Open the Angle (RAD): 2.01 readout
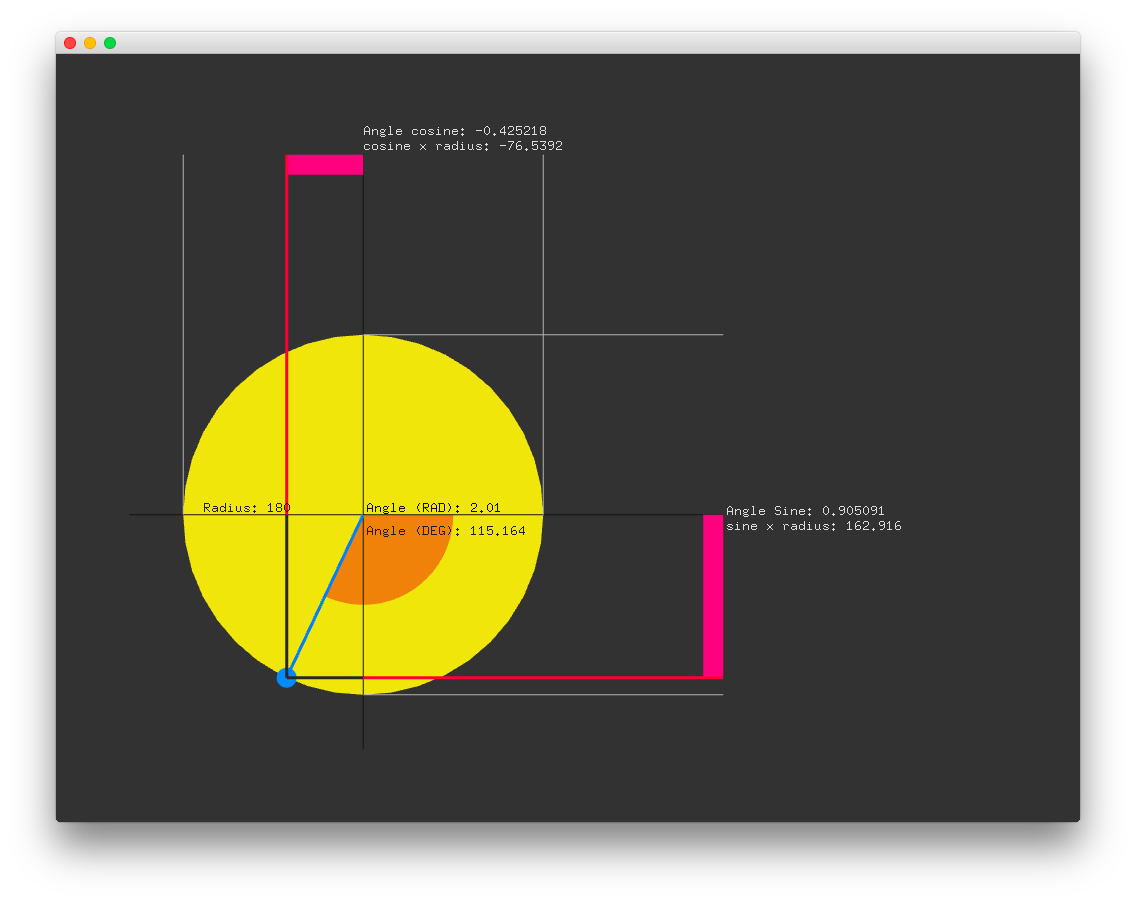The image size is (1136, 902). 432,507
